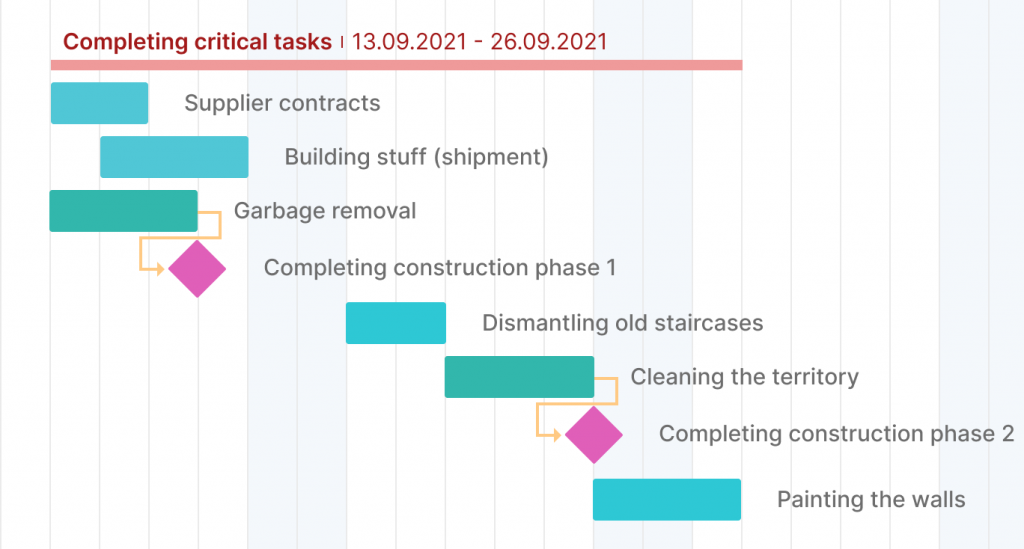Click the date range 13.09.2021 - 26.09.2021
Viewport: 1024px width, 549px height.
480,42
